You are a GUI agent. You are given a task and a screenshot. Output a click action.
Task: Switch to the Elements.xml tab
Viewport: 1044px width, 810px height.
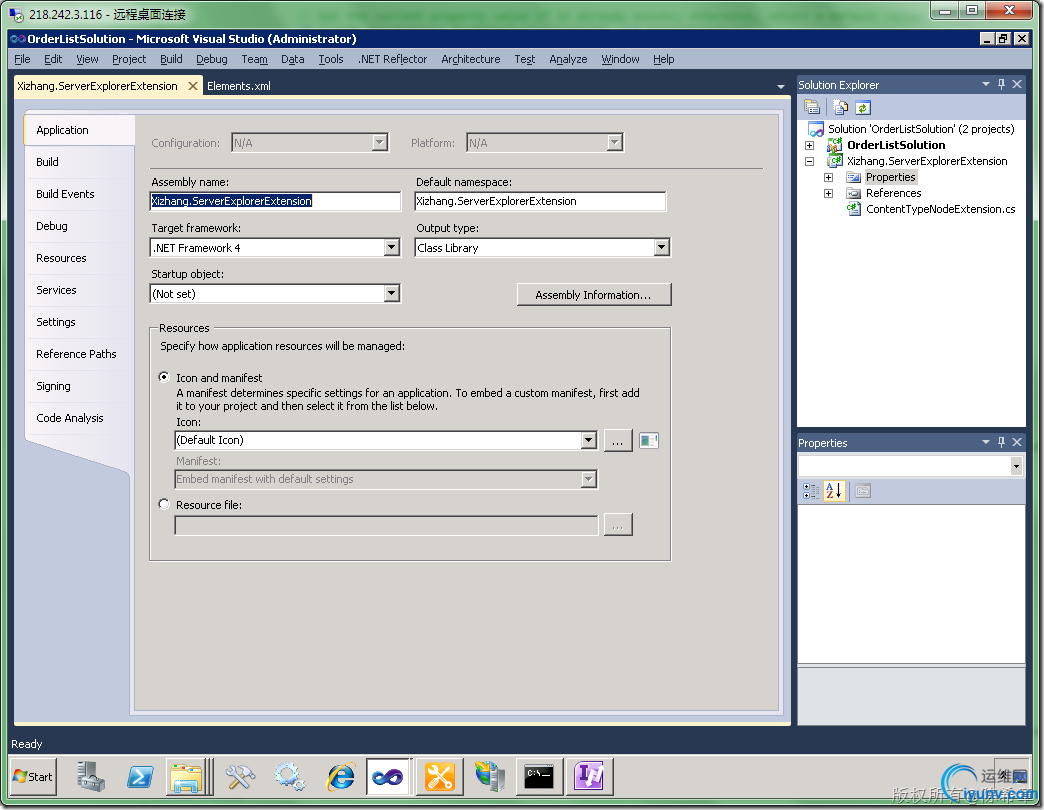pyautogui.click(x=239, y=86)
